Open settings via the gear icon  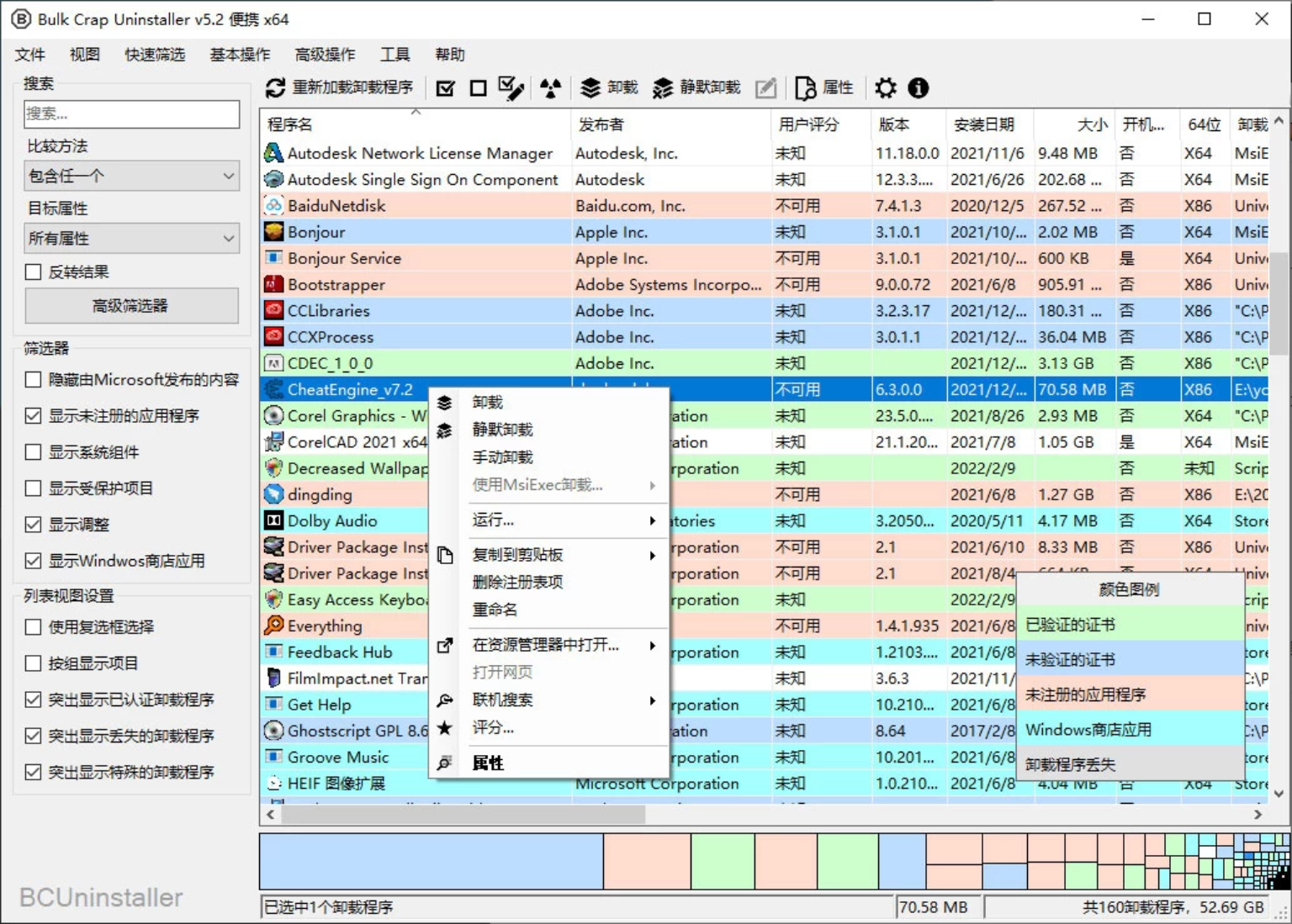[885, 87]
